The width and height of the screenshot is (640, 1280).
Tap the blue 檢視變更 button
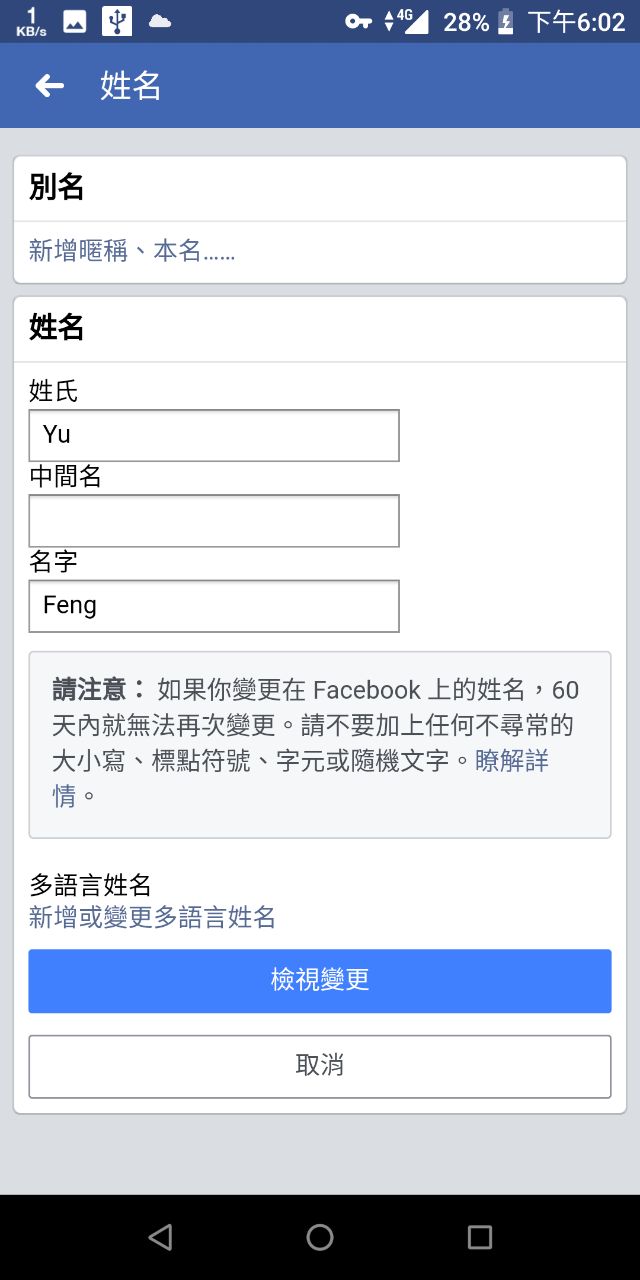coord(320,981)
